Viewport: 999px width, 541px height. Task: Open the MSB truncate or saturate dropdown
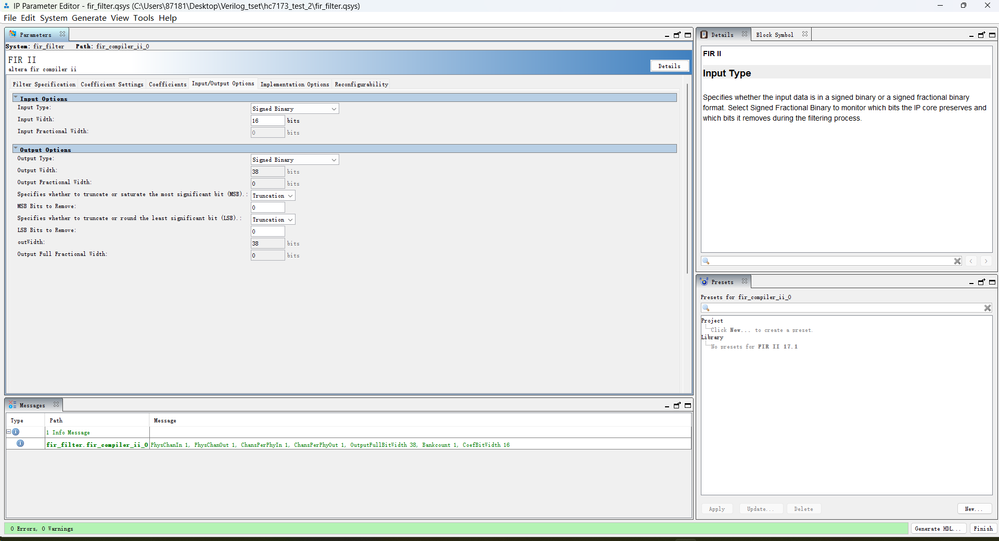273,196
